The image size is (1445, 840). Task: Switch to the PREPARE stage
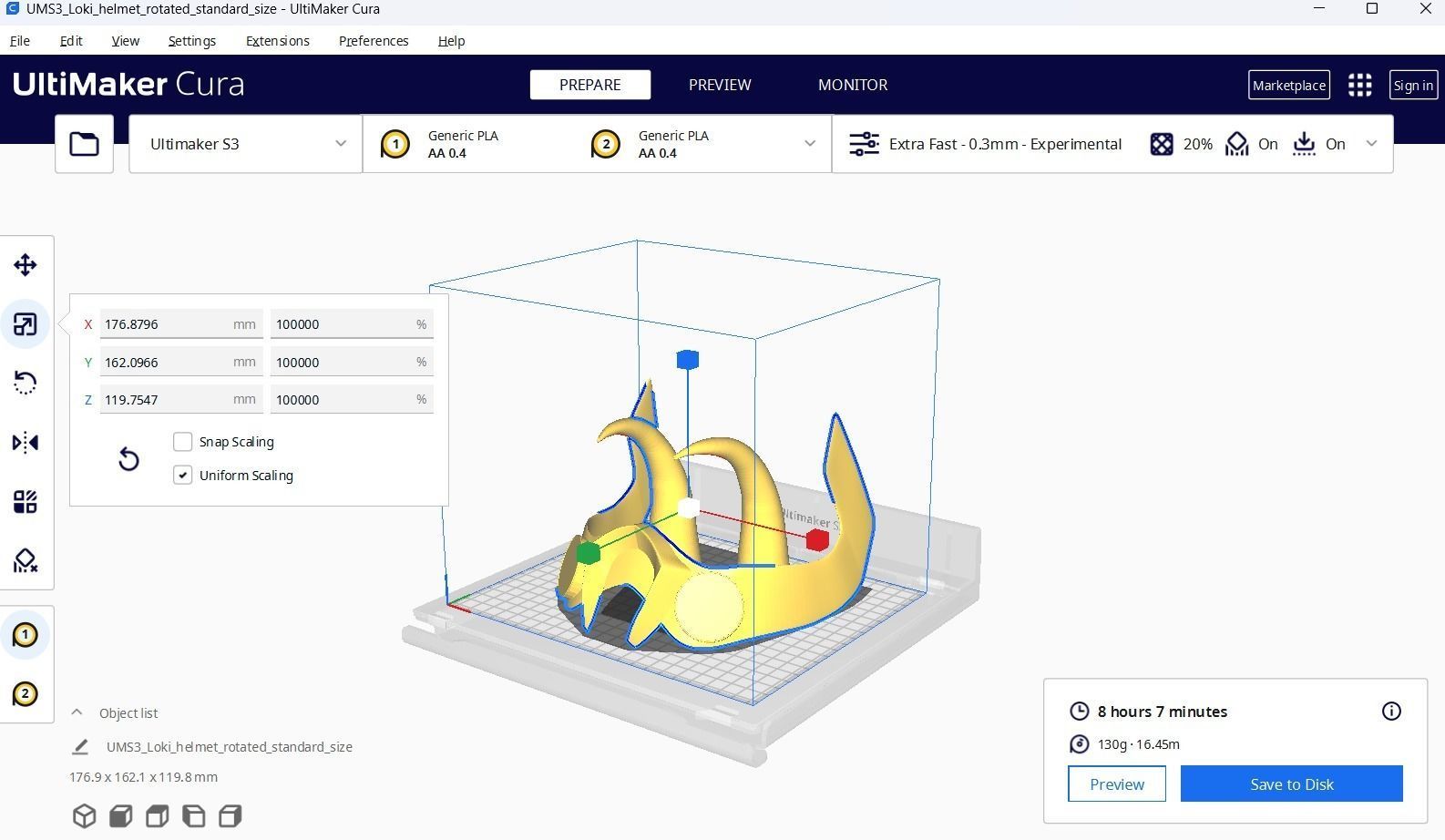[x=590, y=85]
